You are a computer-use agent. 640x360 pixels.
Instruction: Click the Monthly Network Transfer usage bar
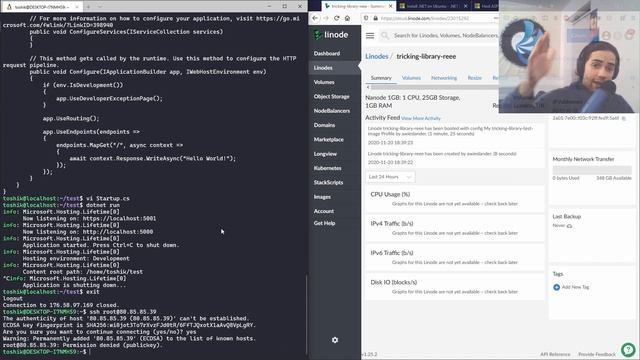point(592,170)
